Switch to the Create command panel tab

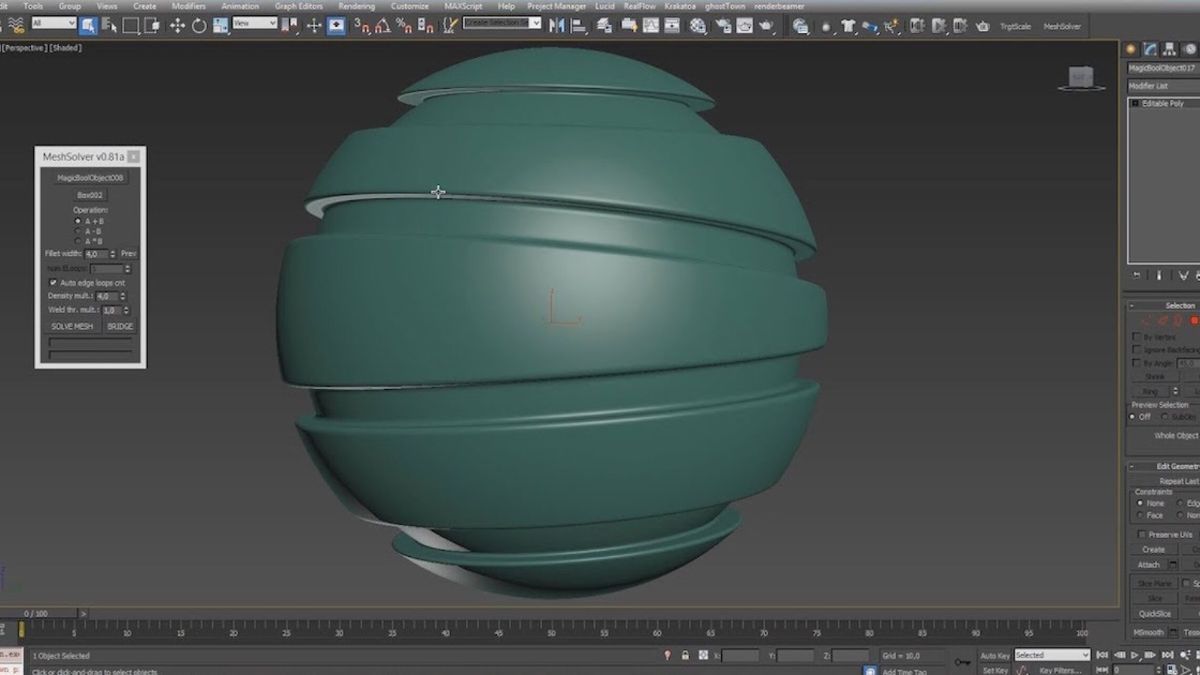click(1131, 48)
